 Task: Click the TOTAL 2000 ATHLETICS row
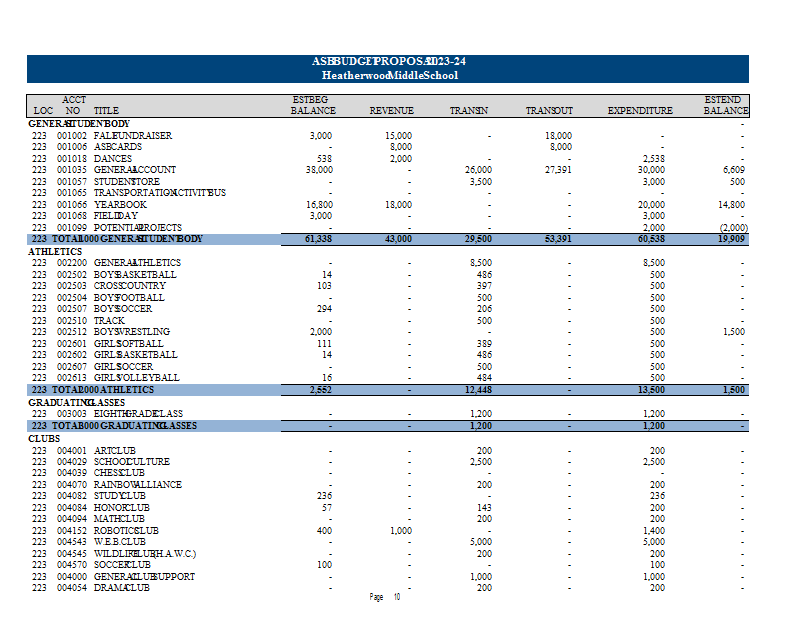pos(388,390)
